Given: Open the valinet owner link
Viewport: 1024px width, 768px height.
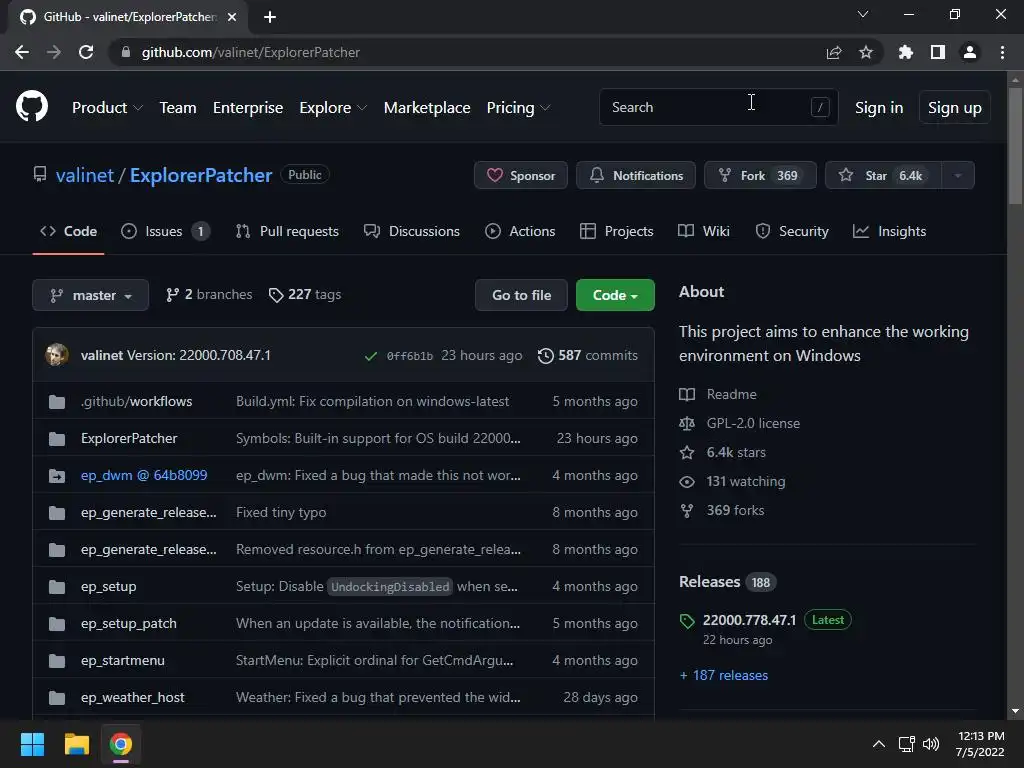Looking at the screenshot, I should (85, 175).
